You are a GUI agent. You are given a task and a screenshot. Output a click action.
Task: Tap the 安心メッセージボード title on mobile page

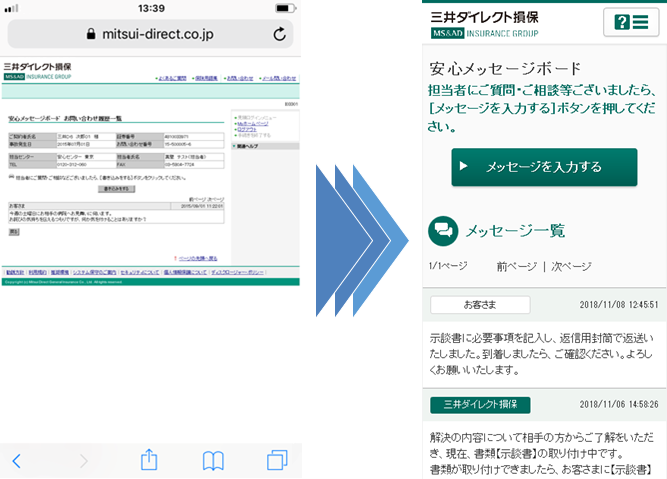click(505, 68)
